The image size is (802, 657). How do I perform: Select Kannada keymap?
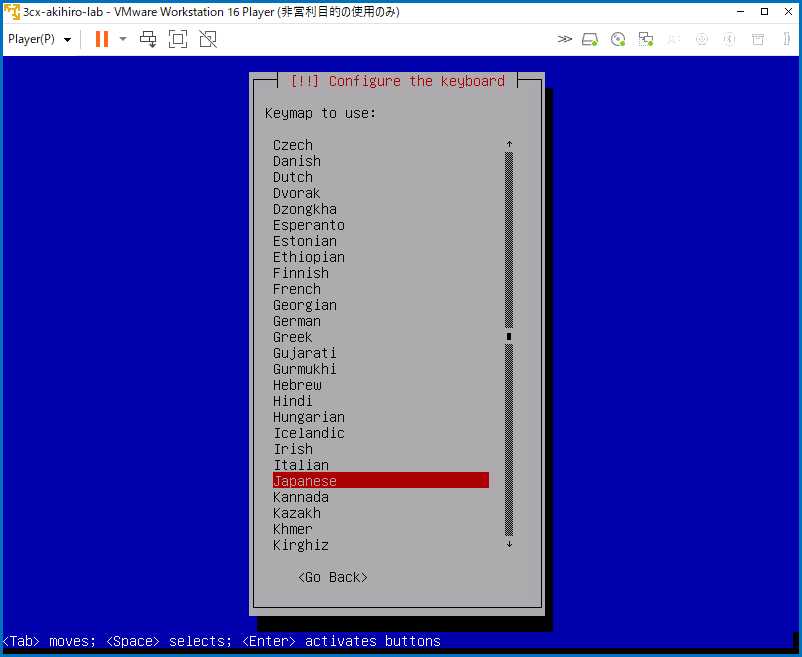pyautogui.click(x=381, y=497)
